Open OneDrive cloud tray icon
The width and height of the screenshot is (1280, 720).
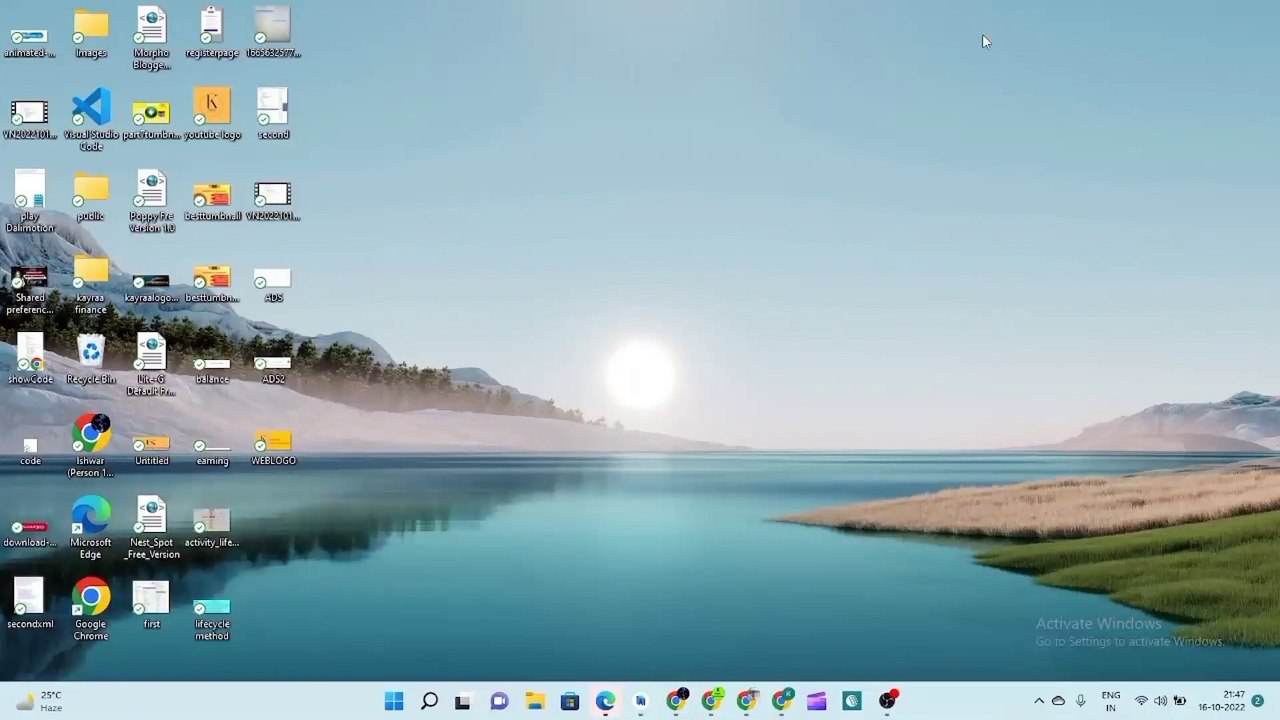pos(1058,701)
